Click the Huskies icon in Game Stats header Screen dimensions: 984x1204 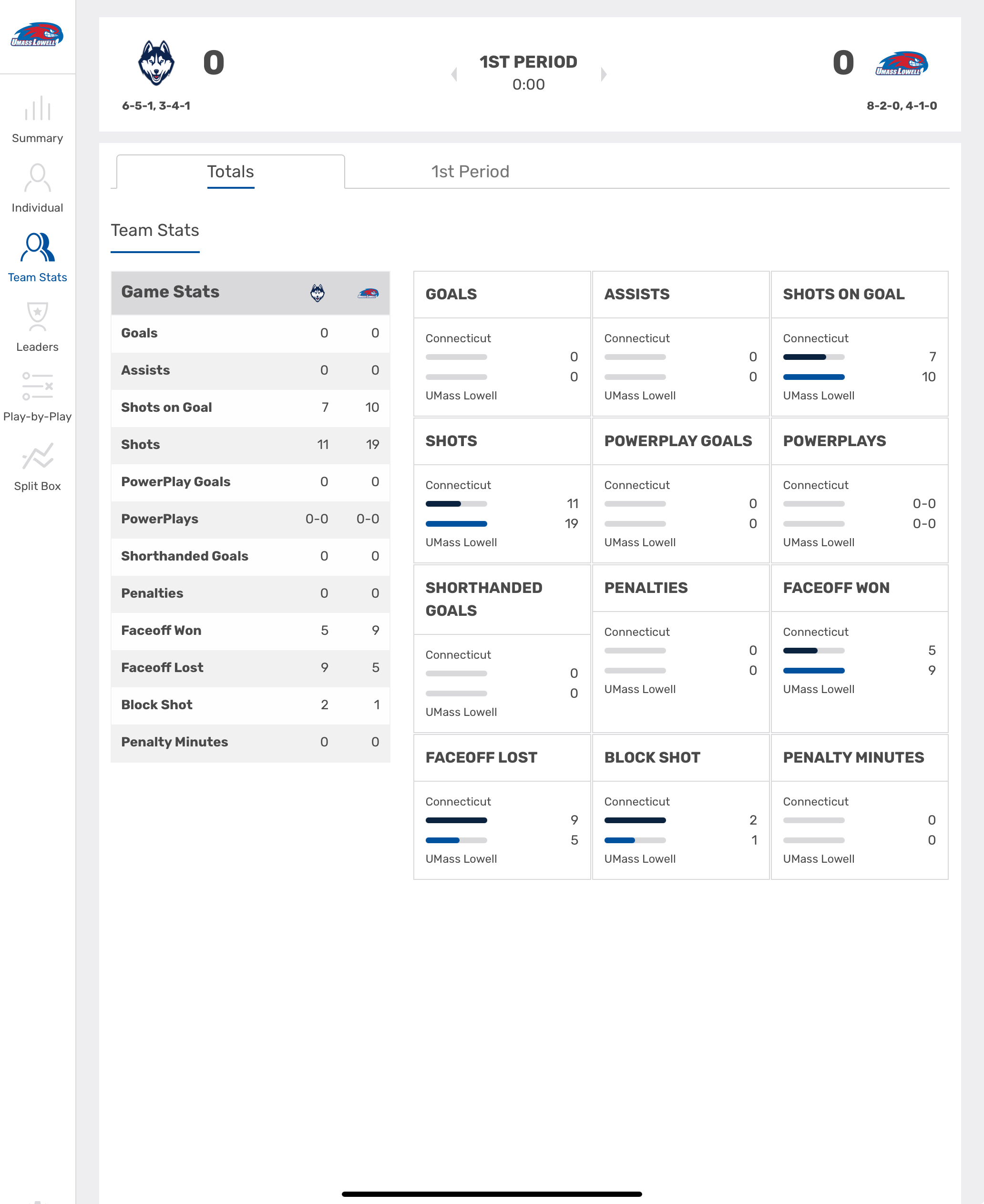[x=318, y=293]
